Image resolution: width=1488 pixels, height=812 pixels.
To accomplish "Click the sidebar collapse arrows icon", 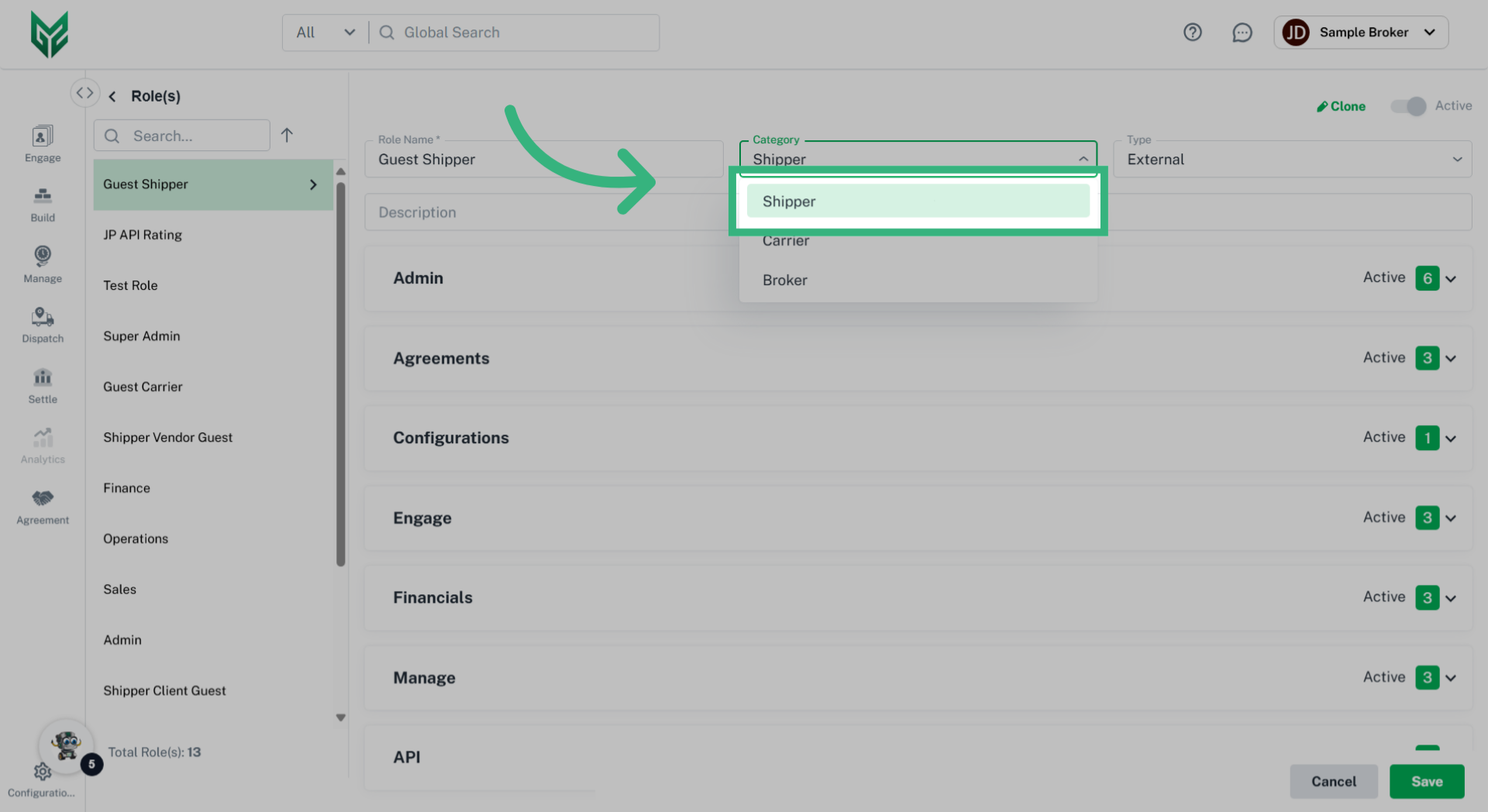I will [84, 93].
